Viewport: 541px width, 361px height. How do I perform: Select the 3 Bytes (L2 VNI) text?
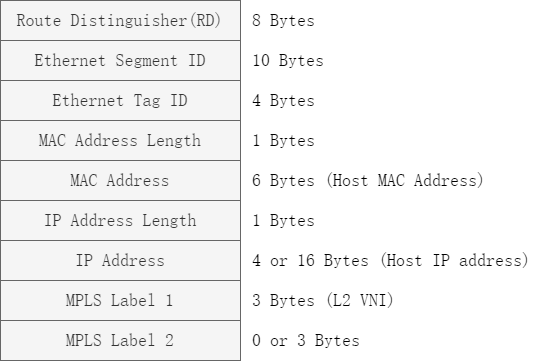(x=323, y=301)
